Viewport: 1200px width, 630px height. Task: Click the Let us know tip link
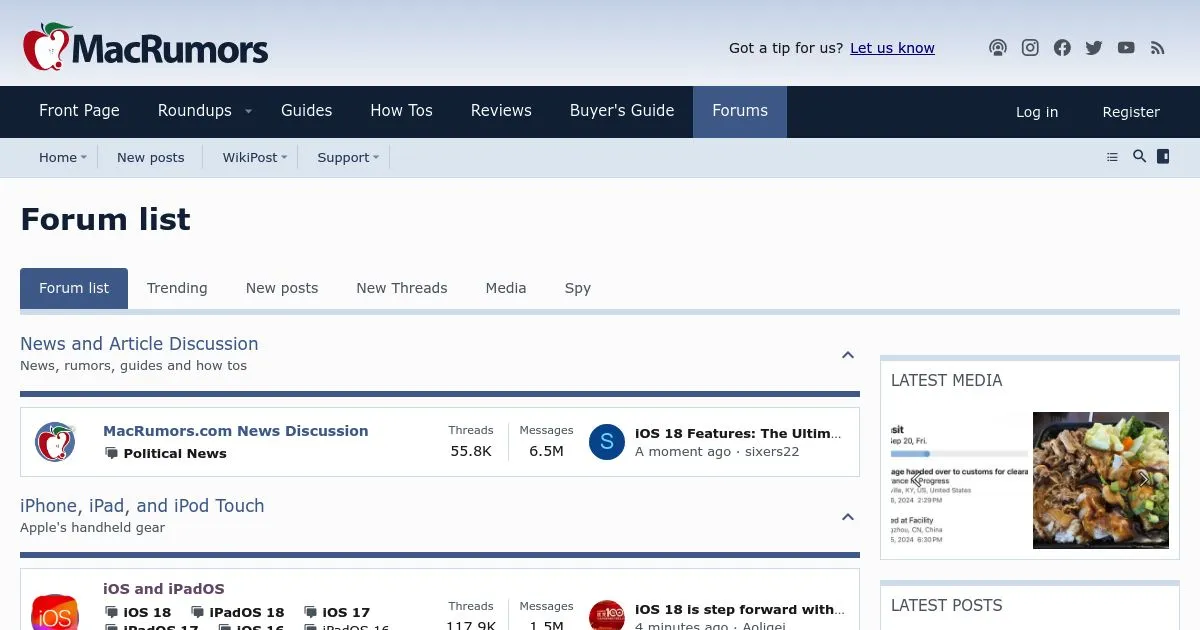coord(892,48)
